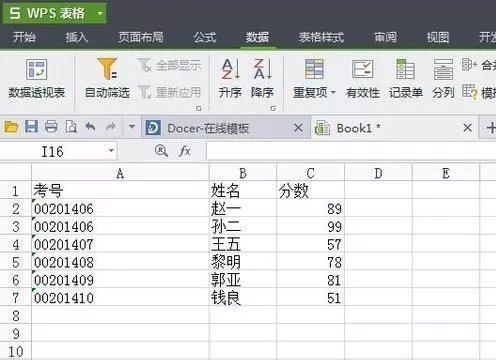Open 有效性 data validation
Viewport: 496px width, 360px height.
[363, 79]
